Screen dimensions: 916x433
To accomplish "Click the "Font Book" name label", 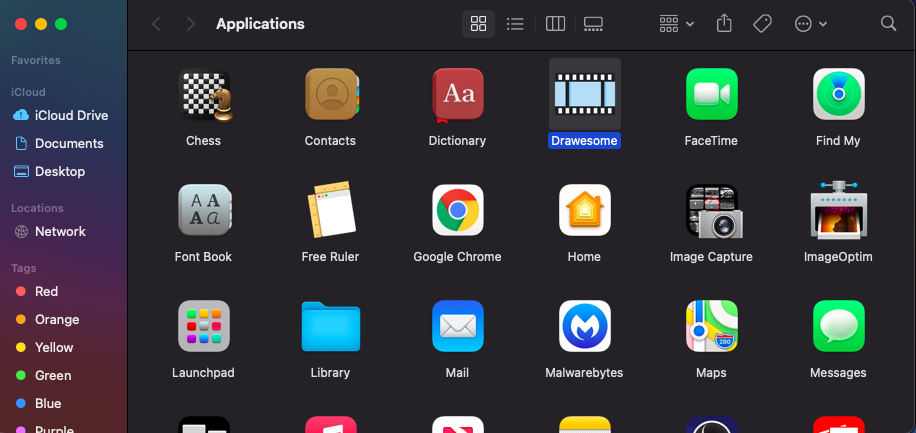I will click(203, 257).
